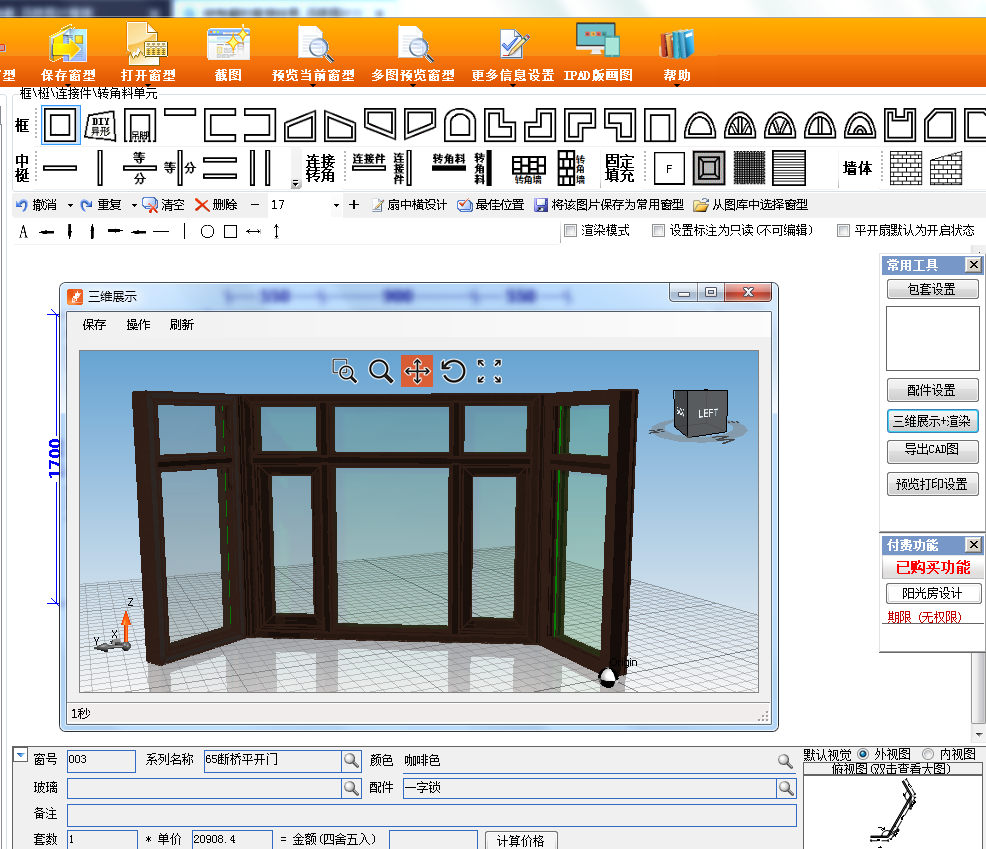Click 扇中横设计 toolbar item
The height and width of the screenshot is (849, 986).
409,205
